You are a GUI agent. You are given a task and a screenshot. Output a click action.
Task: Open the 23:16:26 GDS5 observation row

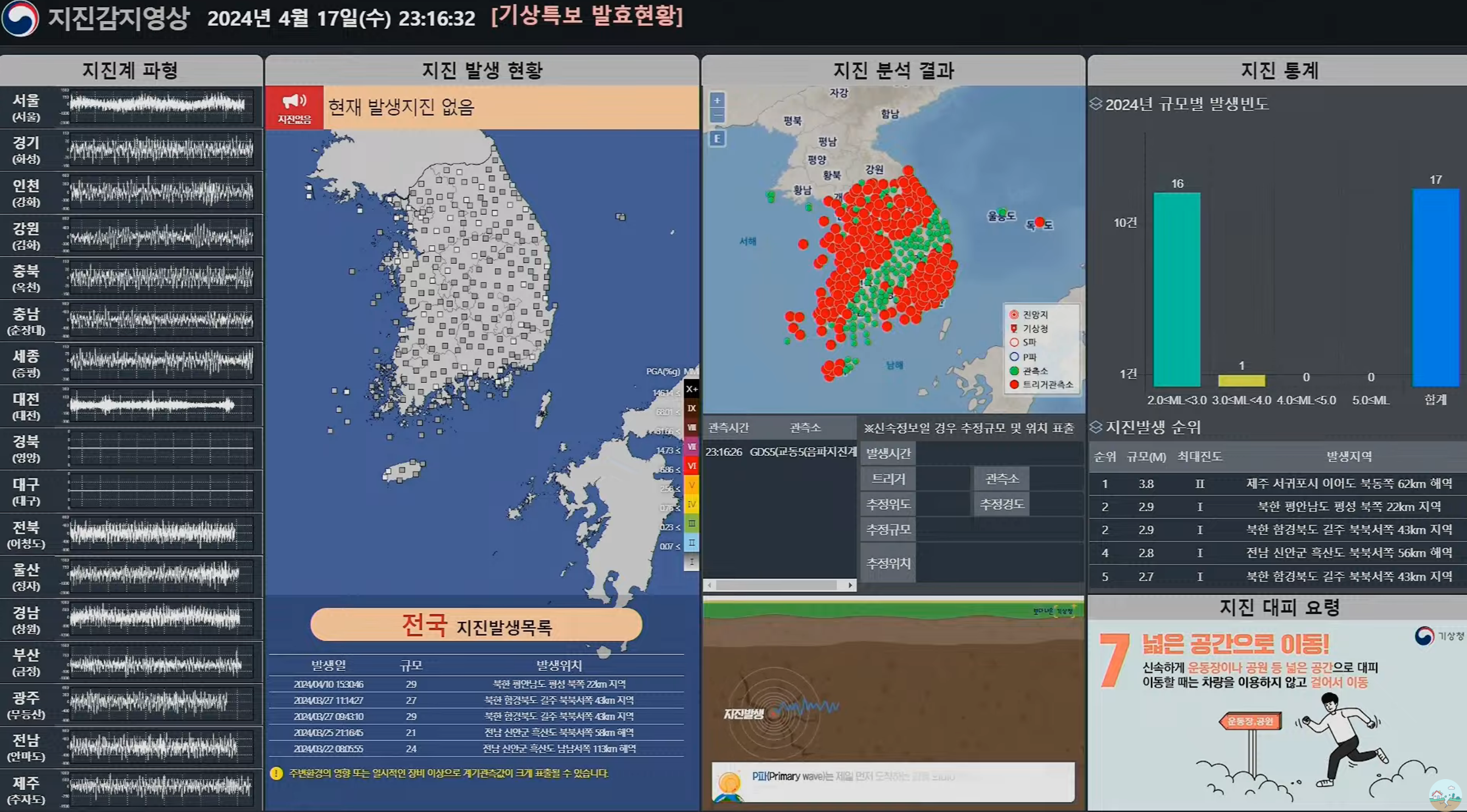click(780, 452)
